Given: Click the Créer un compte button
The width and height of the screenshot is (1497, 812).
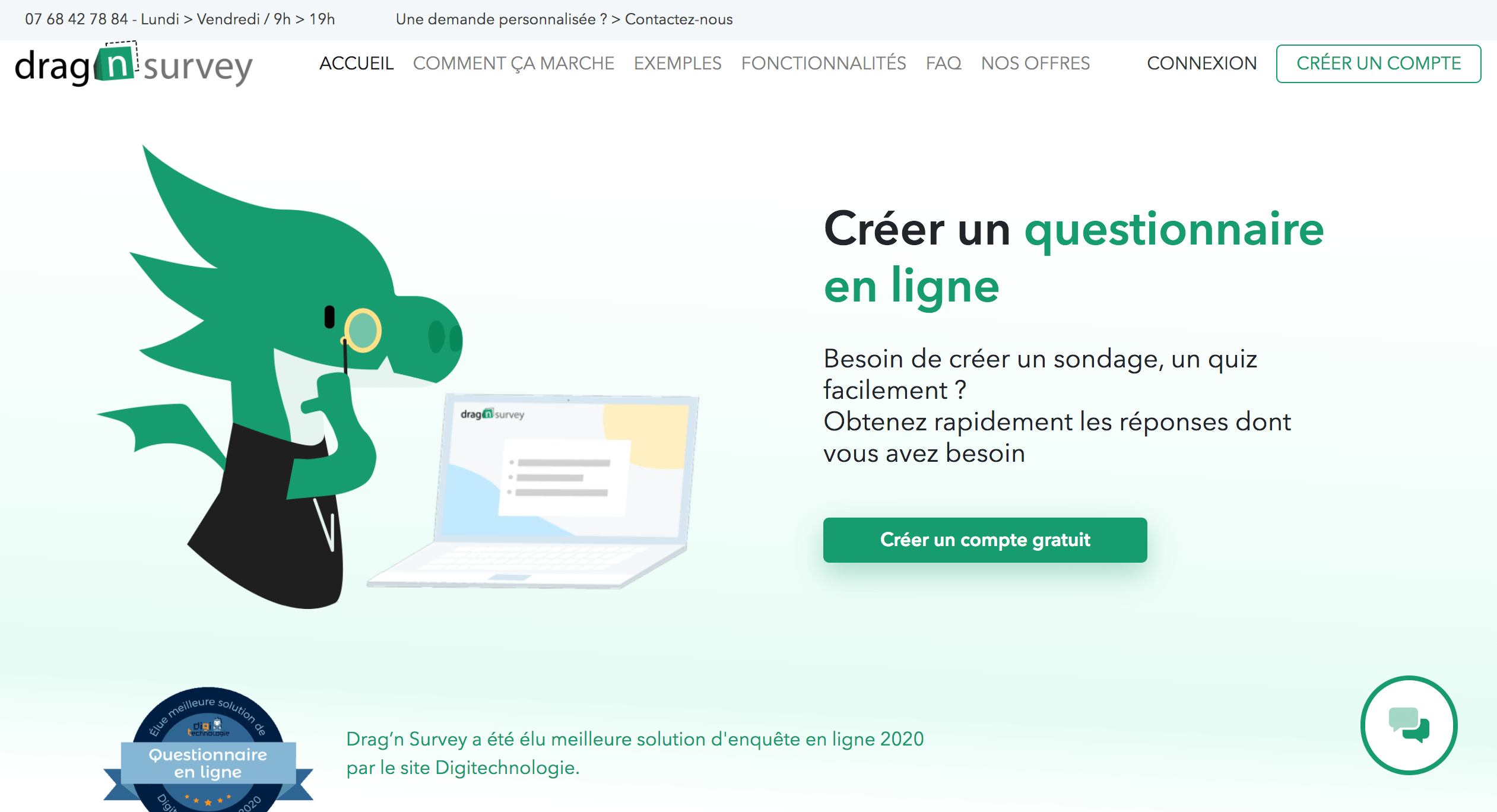Looking at the screenshot, I should [1378, 64].
